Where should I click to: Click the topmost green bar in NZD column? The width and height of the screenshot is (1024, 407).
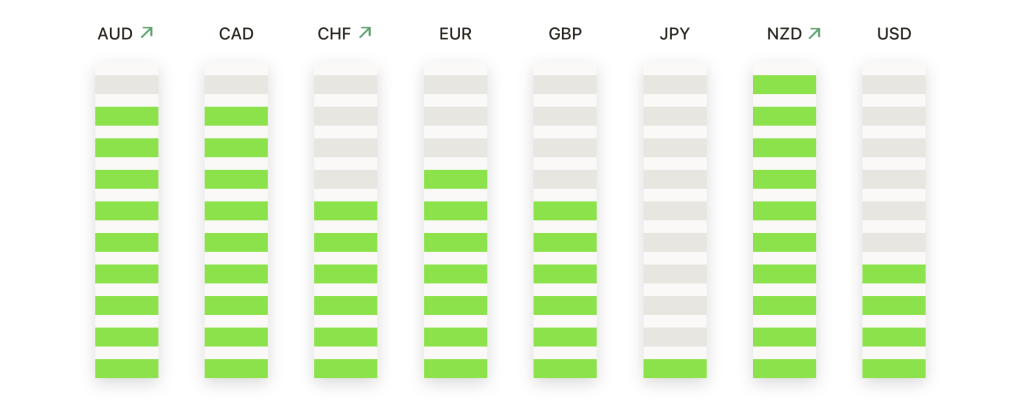(x=784, y=84)
